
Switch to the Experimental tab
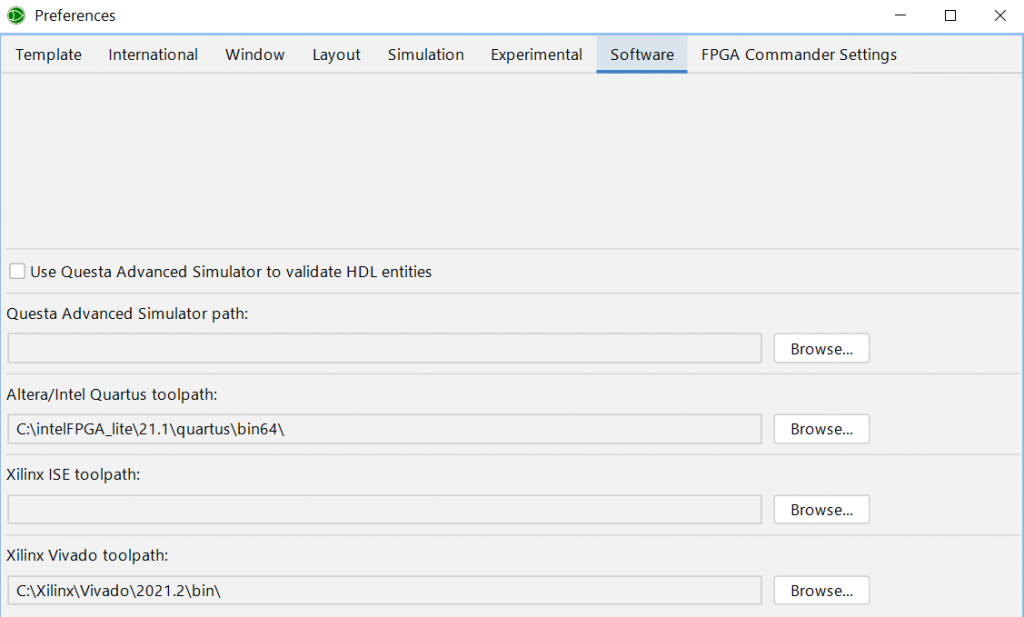[x=536, y=55]
